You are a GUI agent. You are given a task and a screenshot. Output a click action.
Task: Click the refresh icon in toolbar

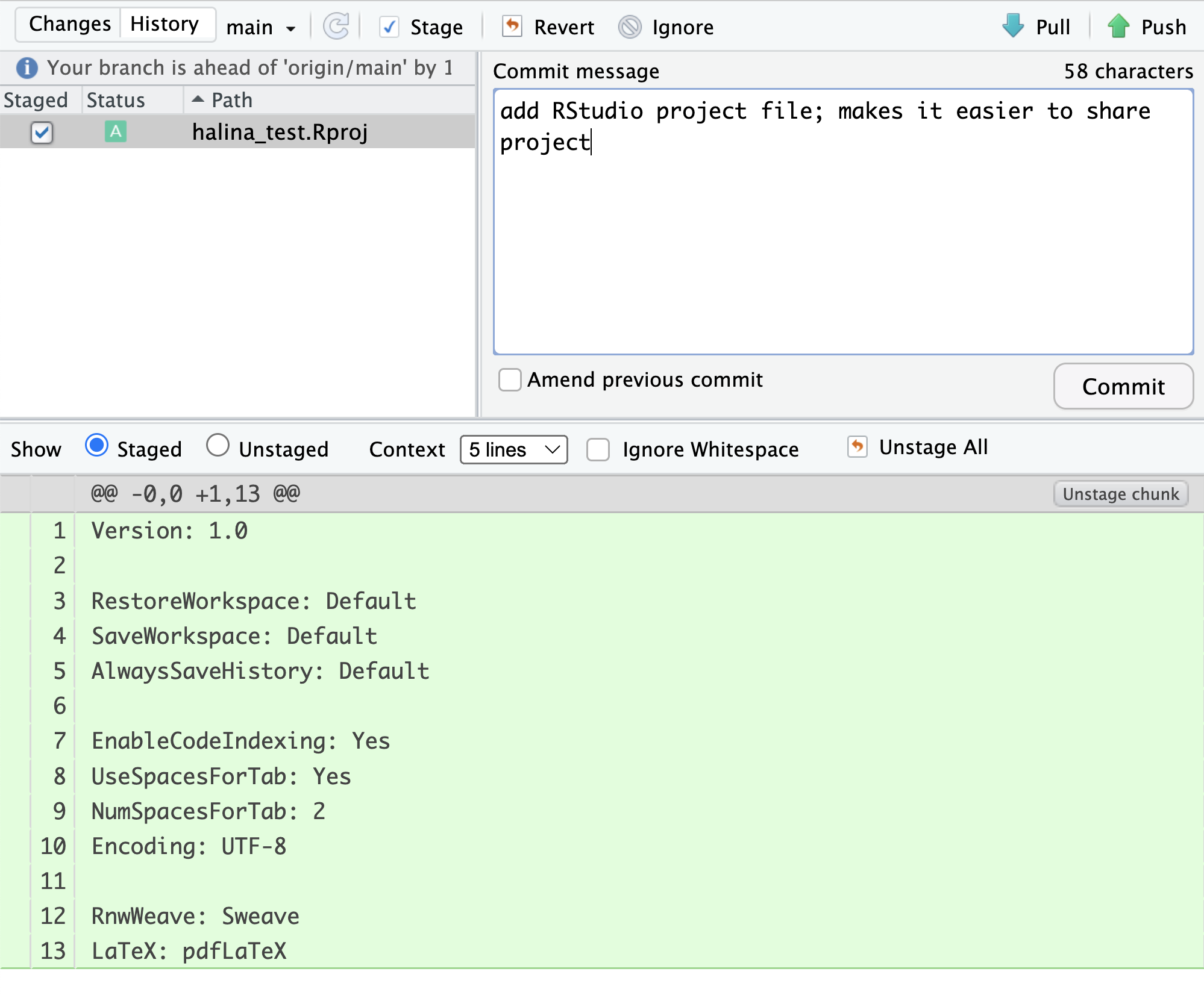coord(336,27)
